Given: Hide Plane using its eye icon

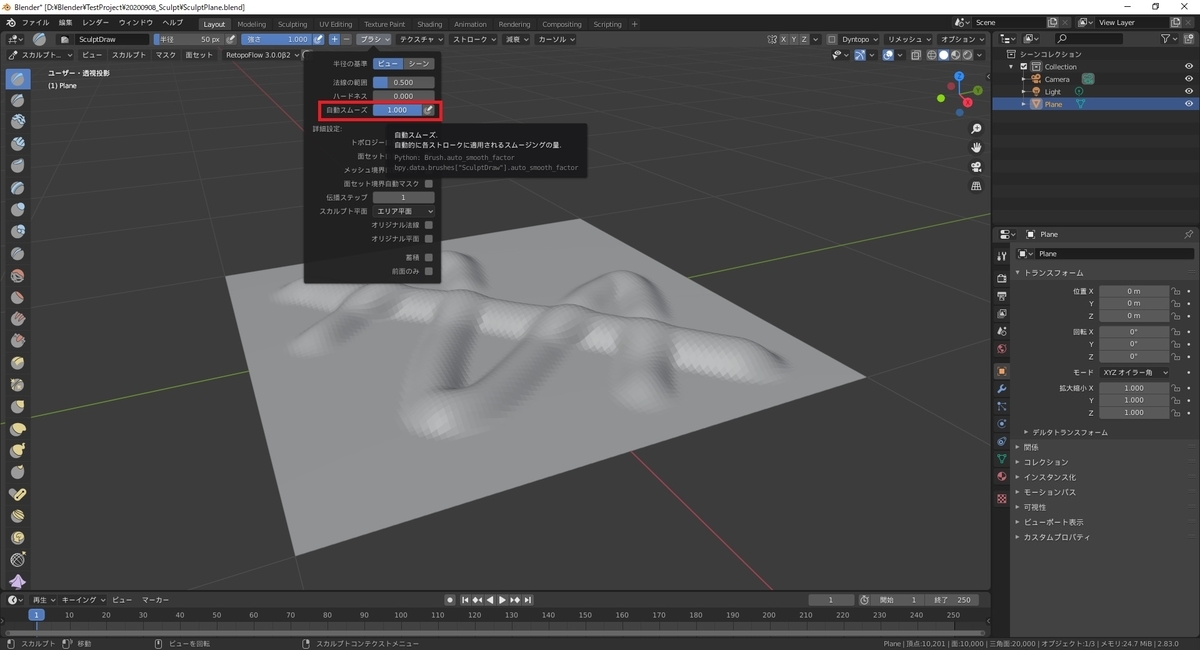Looking at the screenshot, I should coord(1189,104).
